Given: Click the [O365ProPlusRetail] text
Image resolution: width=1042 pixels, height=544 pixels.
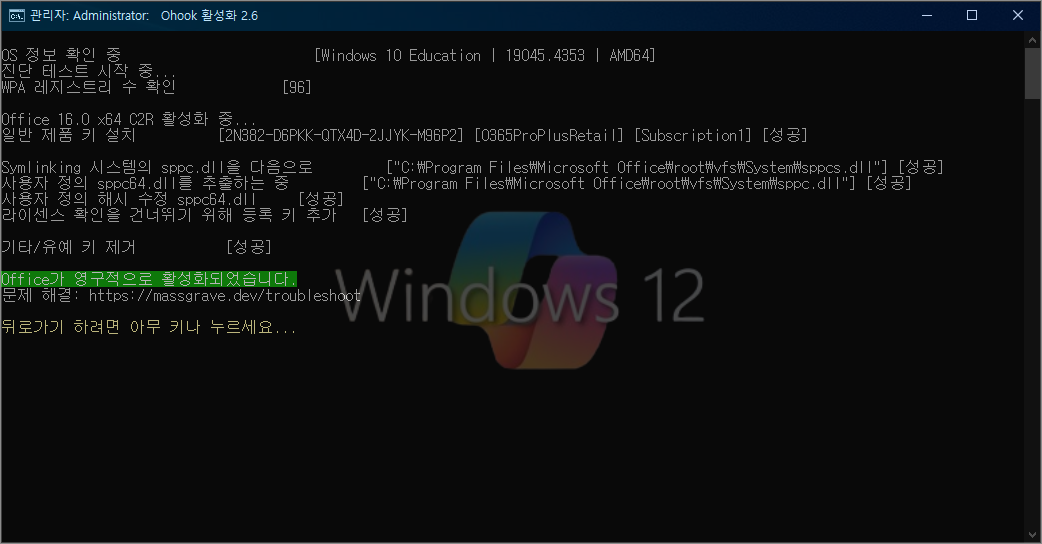Looking at the screenshot, I should [549, 136].
